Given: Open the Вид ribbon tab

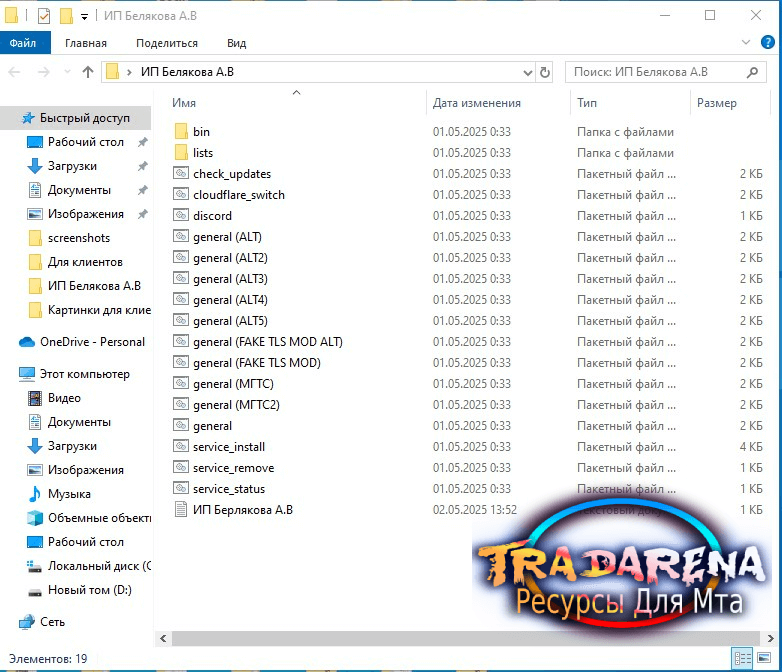Looking at the screenshot, I should [236, 43].
